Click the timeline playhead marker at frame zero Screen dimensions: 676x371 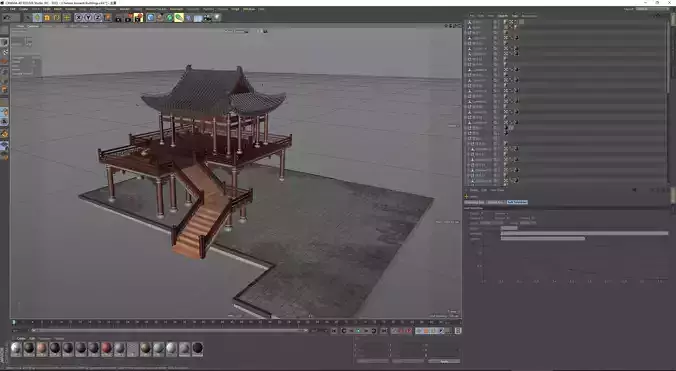click(x=14, y=322)
